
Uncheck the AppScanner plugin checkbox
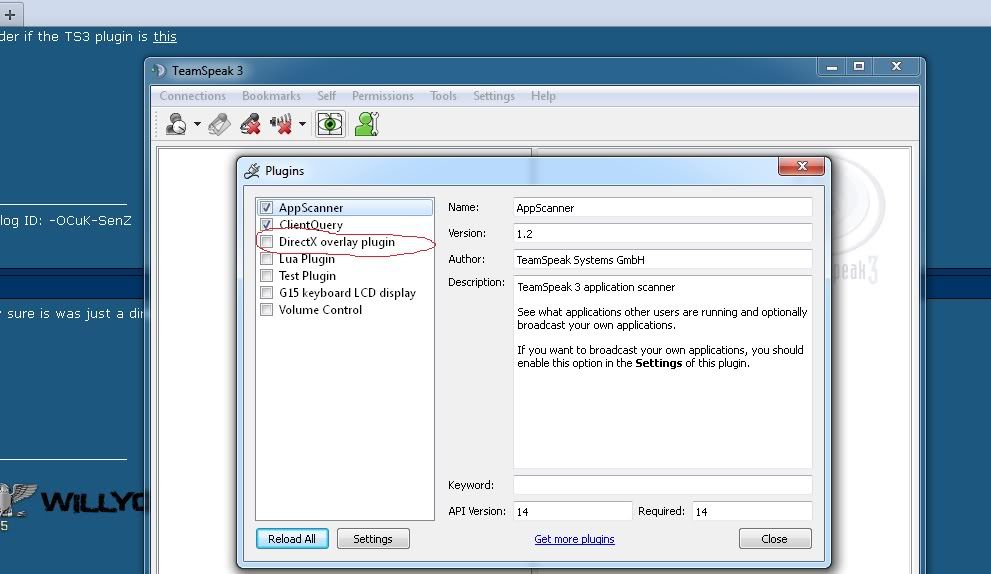(267, 207)
